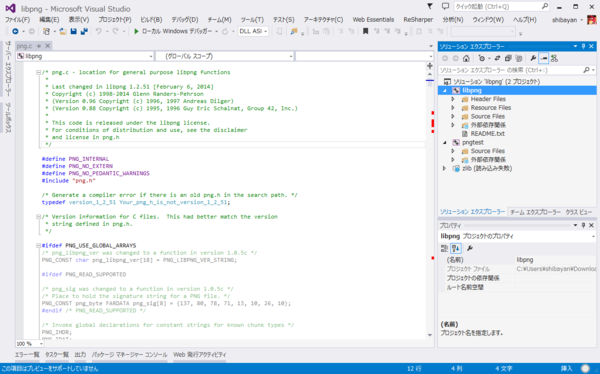Click the open file folder icon
Screen dimensions: 600x374
(63, 31)
